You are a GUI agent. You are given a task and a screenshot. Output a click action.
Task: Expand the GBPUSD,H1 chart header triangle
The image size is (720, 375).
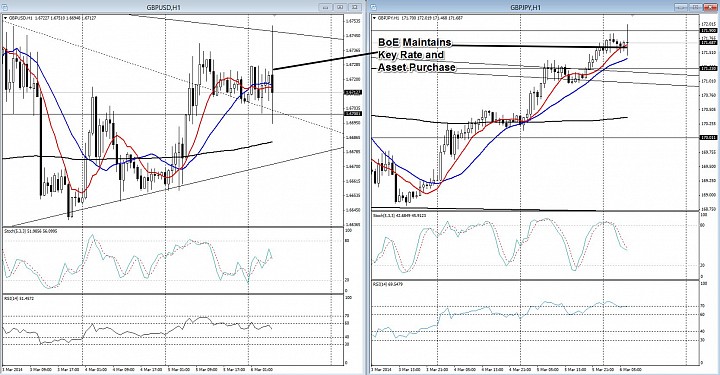point(5,18)
